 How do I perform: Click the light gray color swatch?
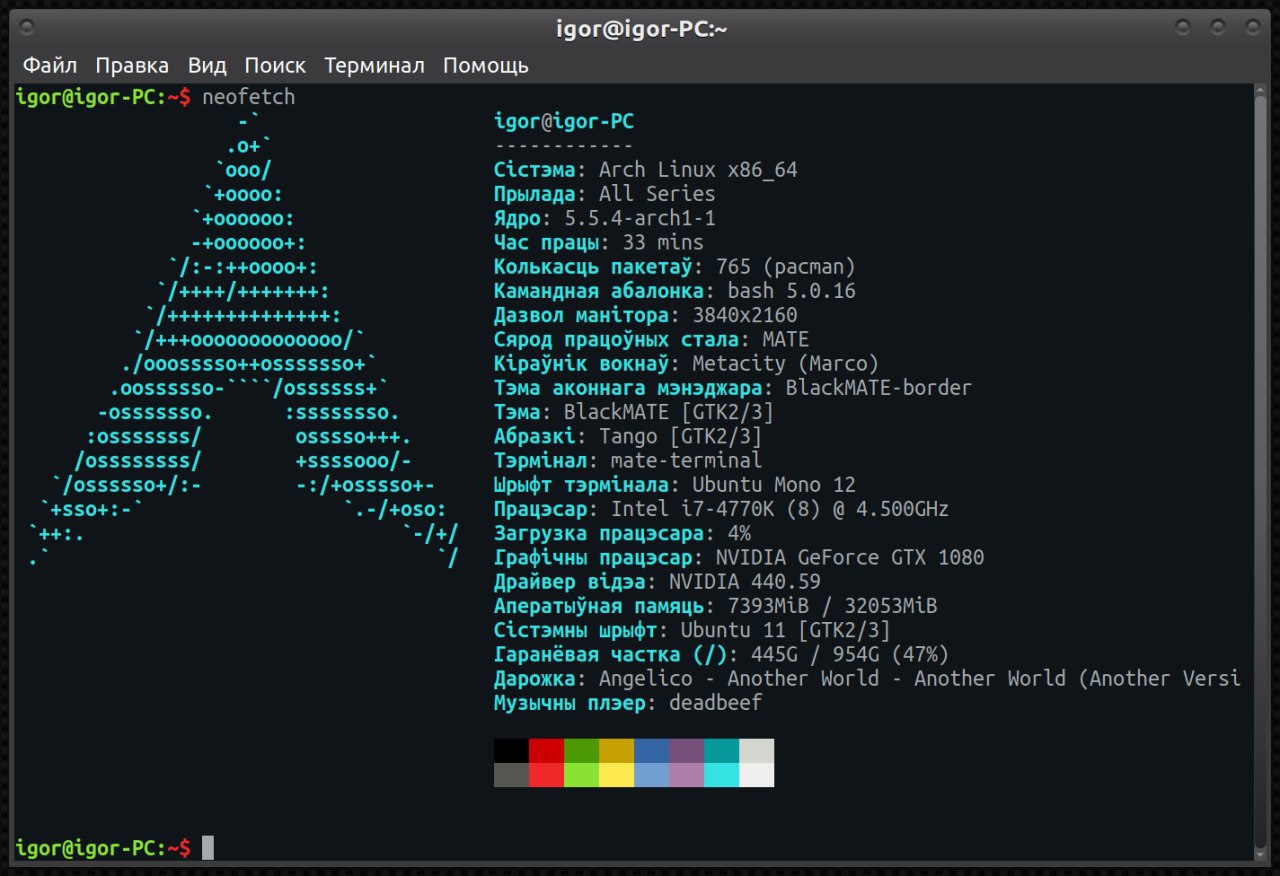coord(756,751)
